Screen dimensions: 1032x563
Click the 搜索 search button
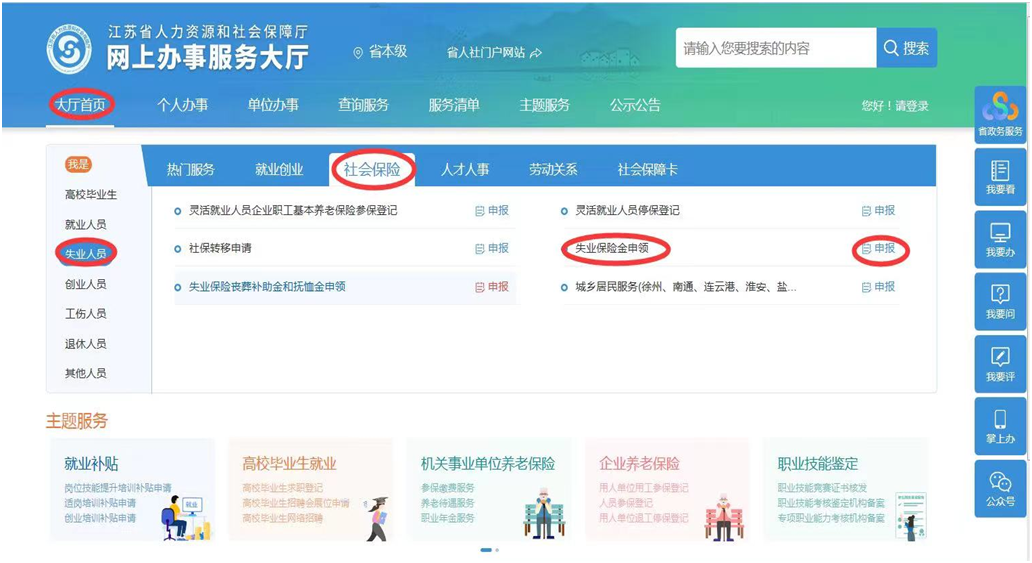(x=907, y=48)
